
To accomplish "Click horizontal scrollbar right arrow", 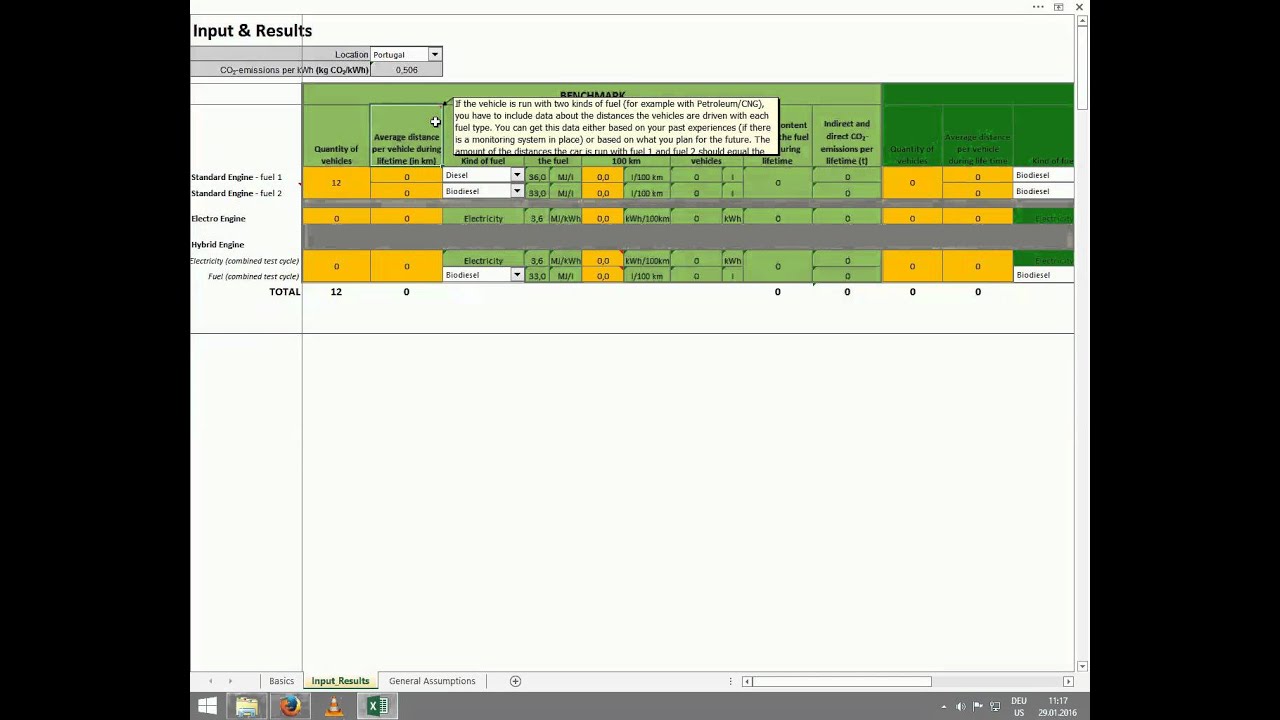I will pos(1069,681).
